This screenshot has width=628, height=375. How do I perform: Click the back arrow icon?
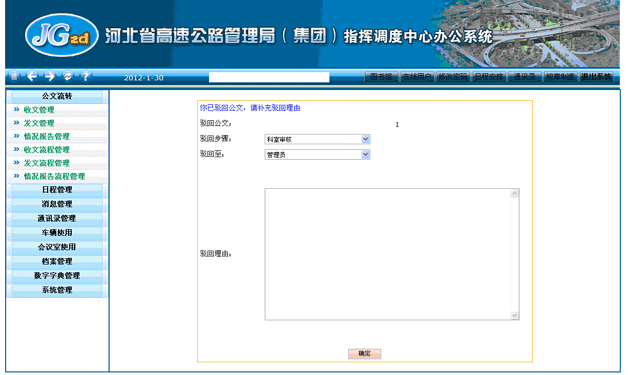[32, 76]
